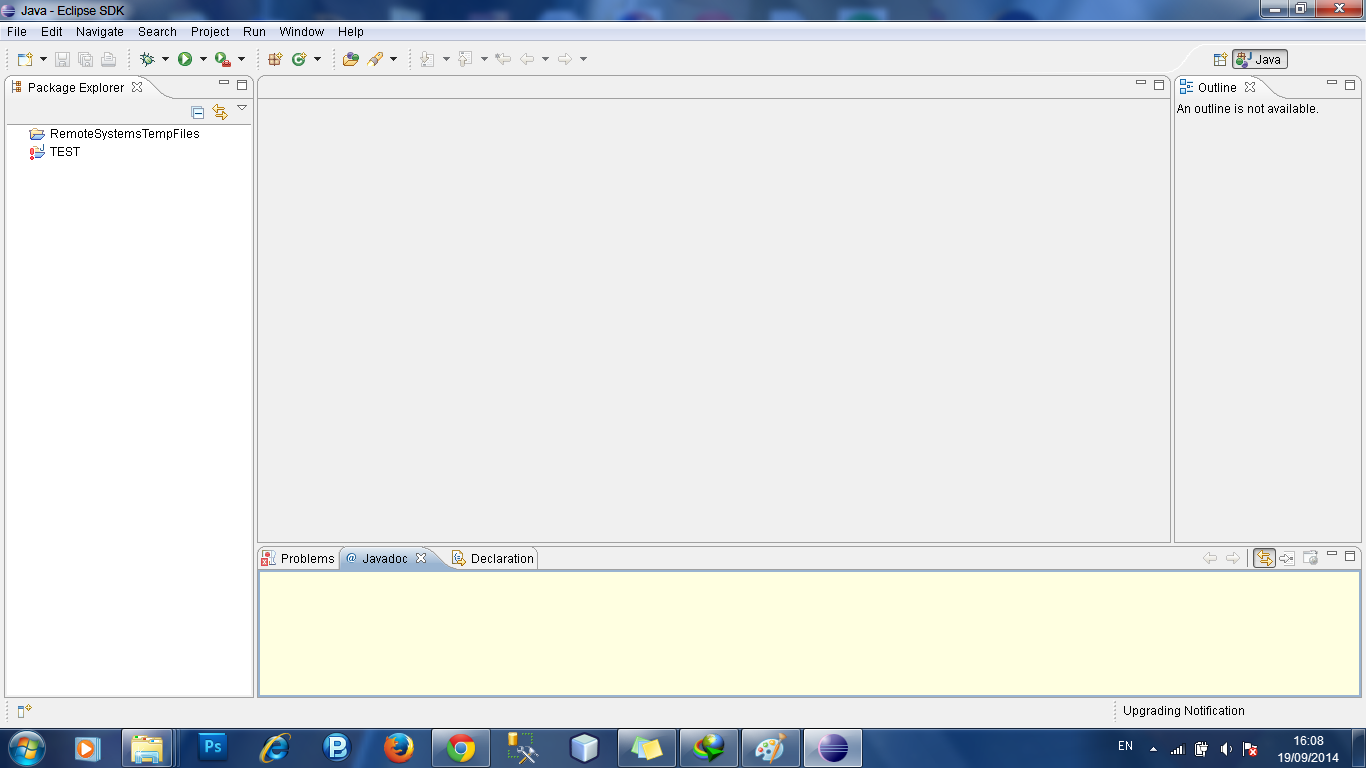Viewport: 1366px width, 768px height.
Task: Start debugging with the Debug toolbar icon
Action: click(x=148, y=58)
